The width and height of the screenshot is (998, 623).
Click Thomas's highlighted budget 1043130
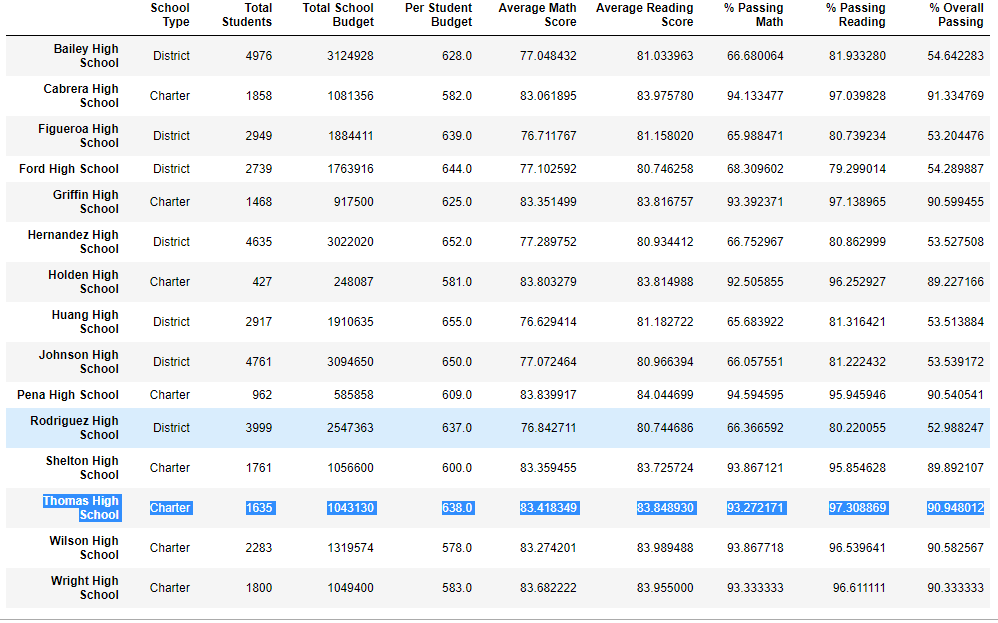click(351, 508)
